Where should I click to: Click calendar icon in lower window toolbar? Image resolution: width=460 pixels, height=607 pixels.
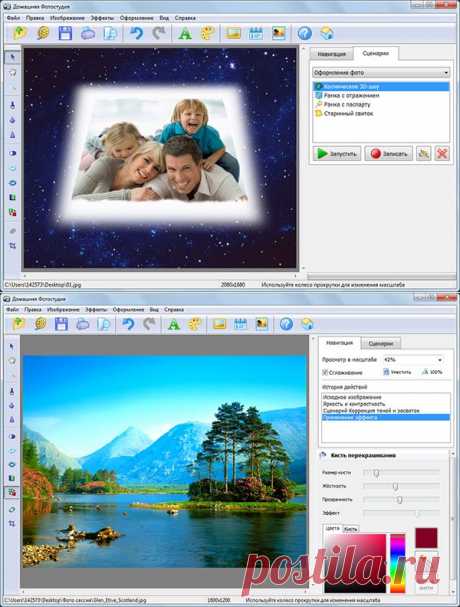tap(240, 324)
